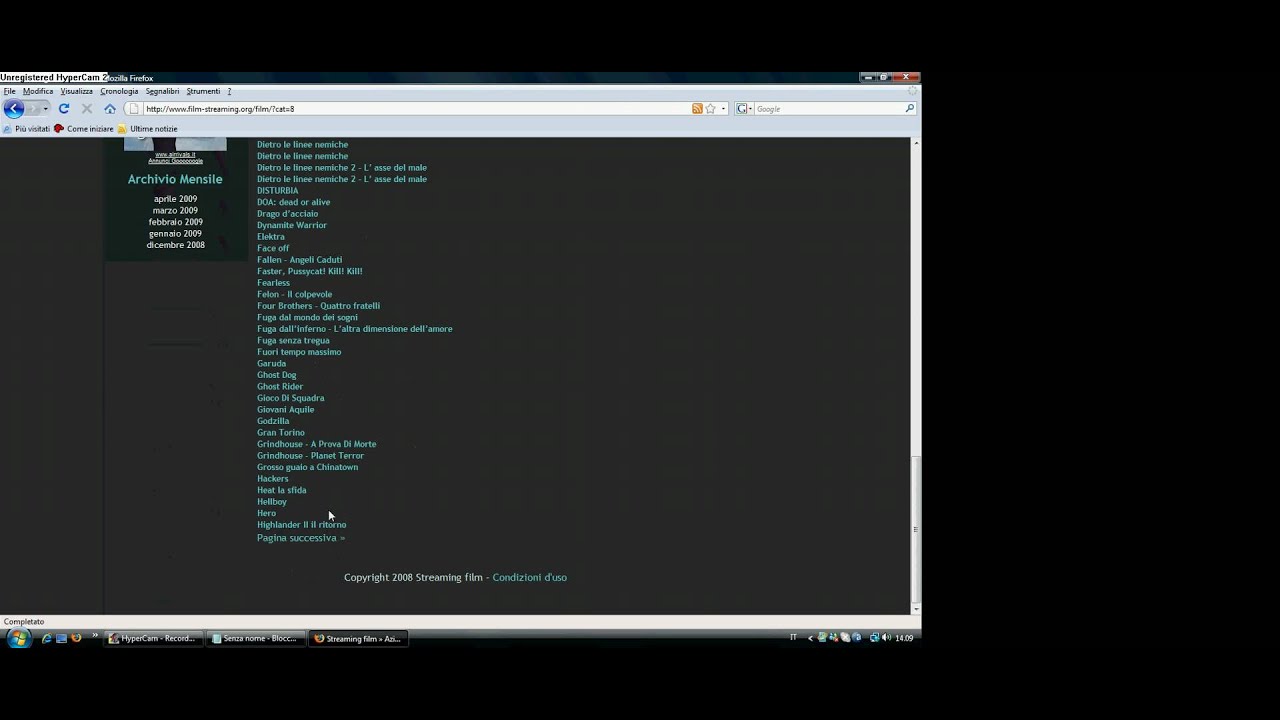
Task: Open the Segnalibri menu
Action: (162, 91)
